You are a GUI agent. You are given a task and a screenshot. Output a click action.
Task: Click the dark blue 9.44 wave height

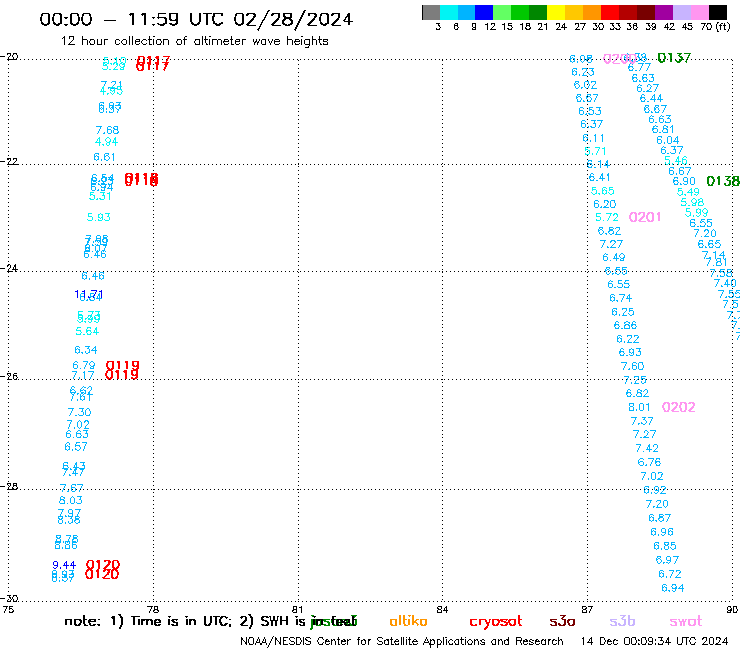64,565
